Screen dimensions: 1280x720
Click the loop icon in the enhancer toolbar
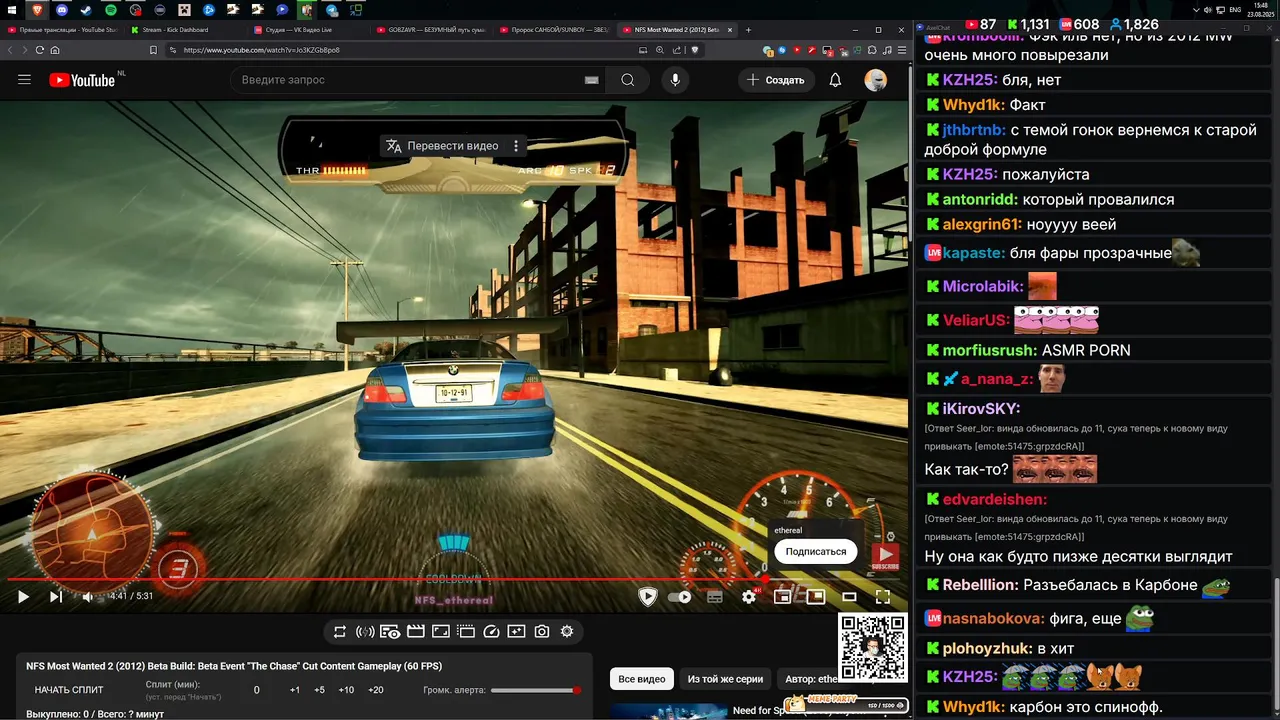[x=340, y=632]
